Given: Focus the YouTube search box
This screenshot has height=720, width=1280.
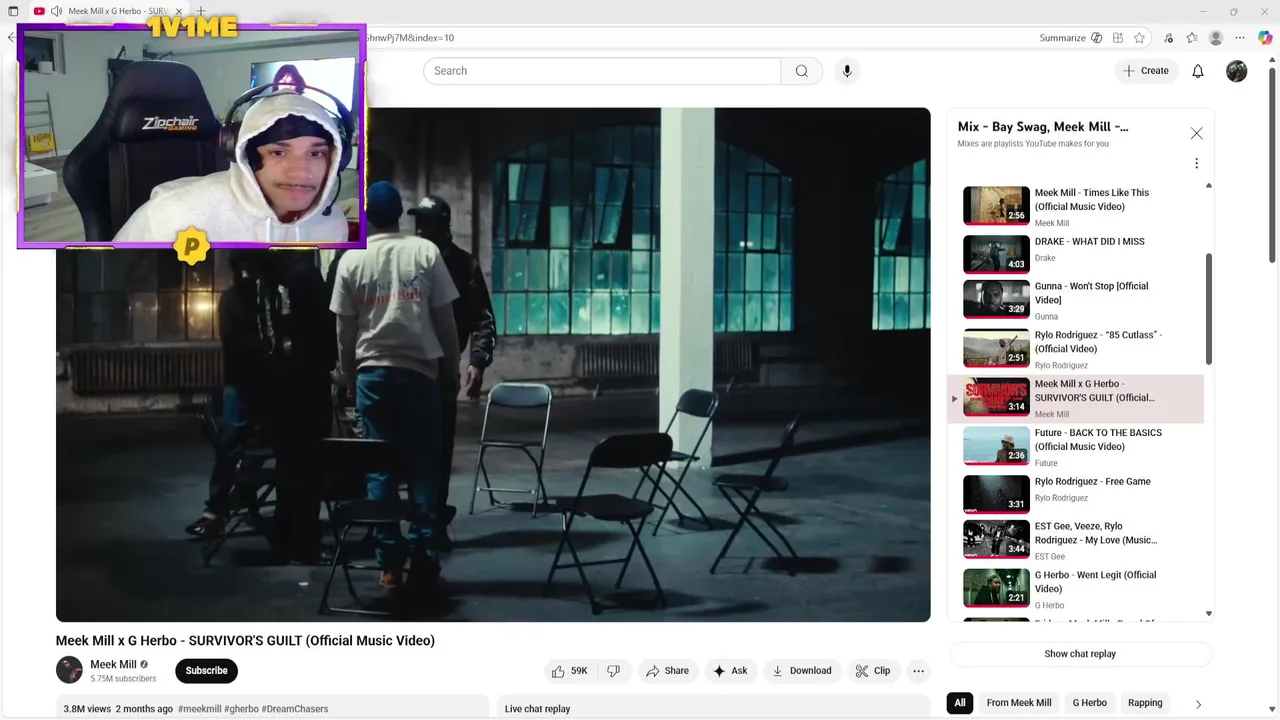Looking at the screenshot, I should 602,71.
